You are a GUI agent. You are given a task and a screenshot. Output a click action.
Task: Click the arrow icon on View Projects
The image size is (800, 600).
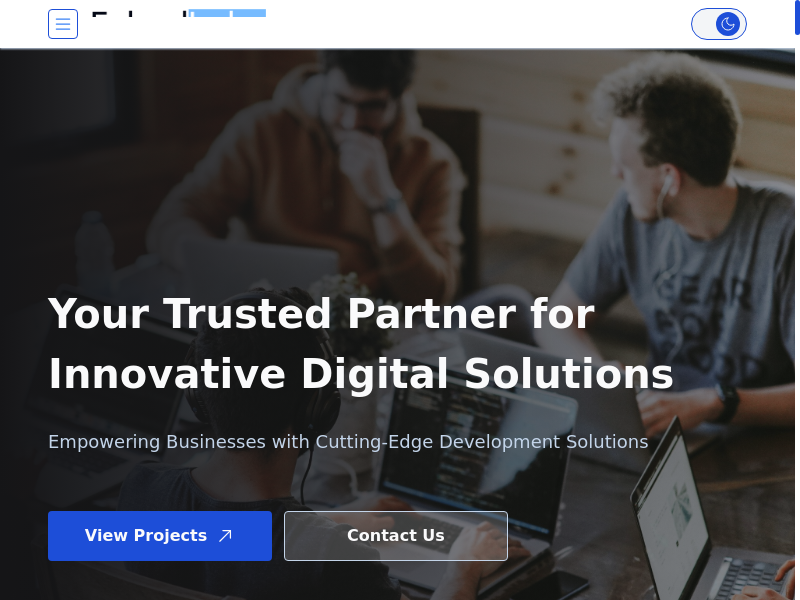[225, 536]
